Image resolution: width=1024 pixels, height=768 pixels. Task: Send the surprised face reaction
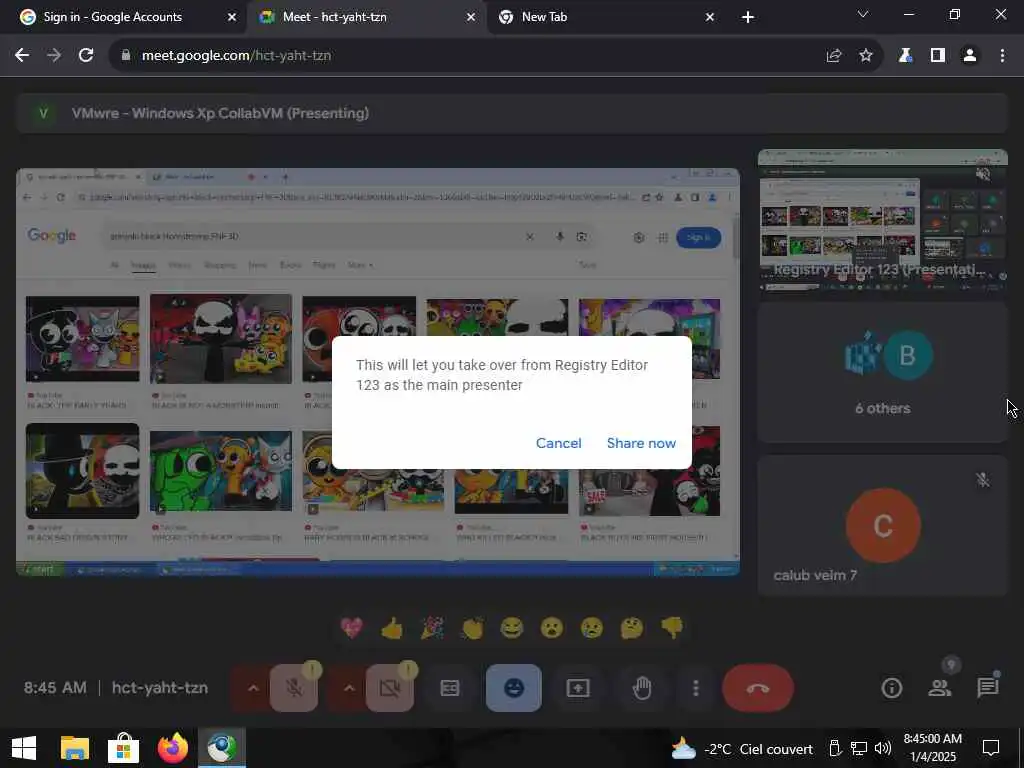(x=552, y=628)
